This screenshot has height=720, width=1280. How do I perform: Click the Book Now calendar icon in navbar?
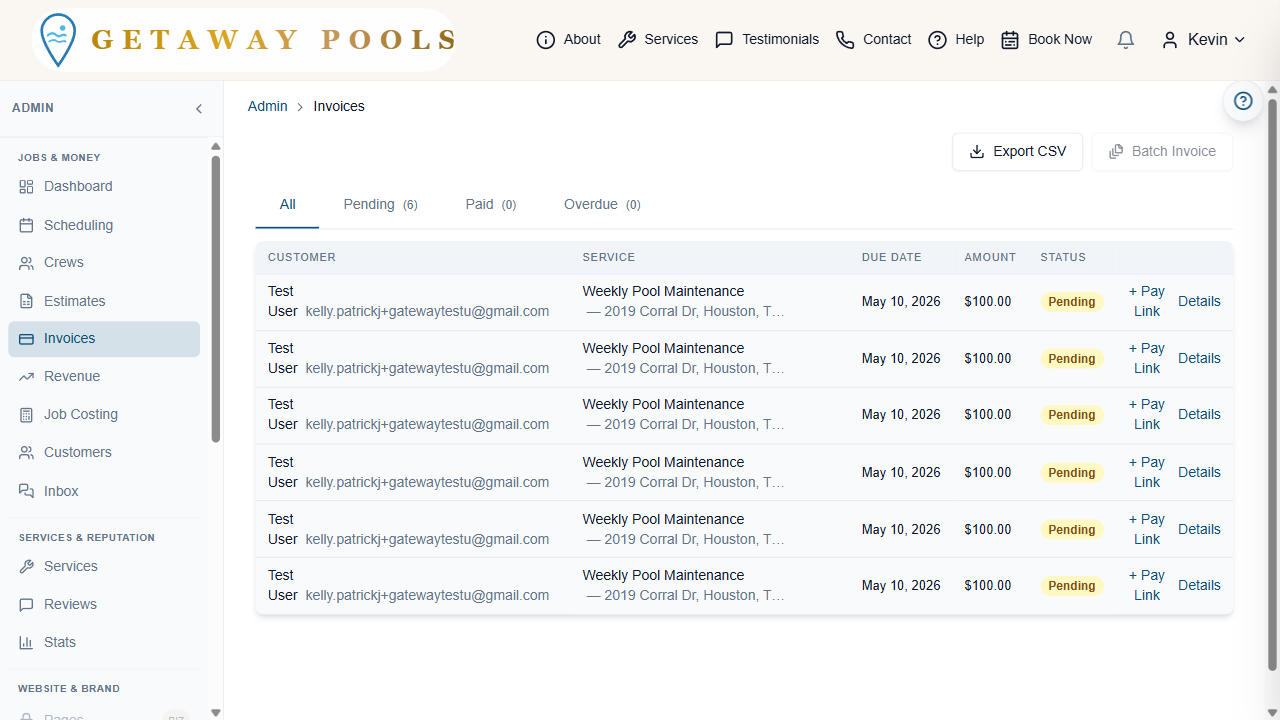click(1010, 39)
